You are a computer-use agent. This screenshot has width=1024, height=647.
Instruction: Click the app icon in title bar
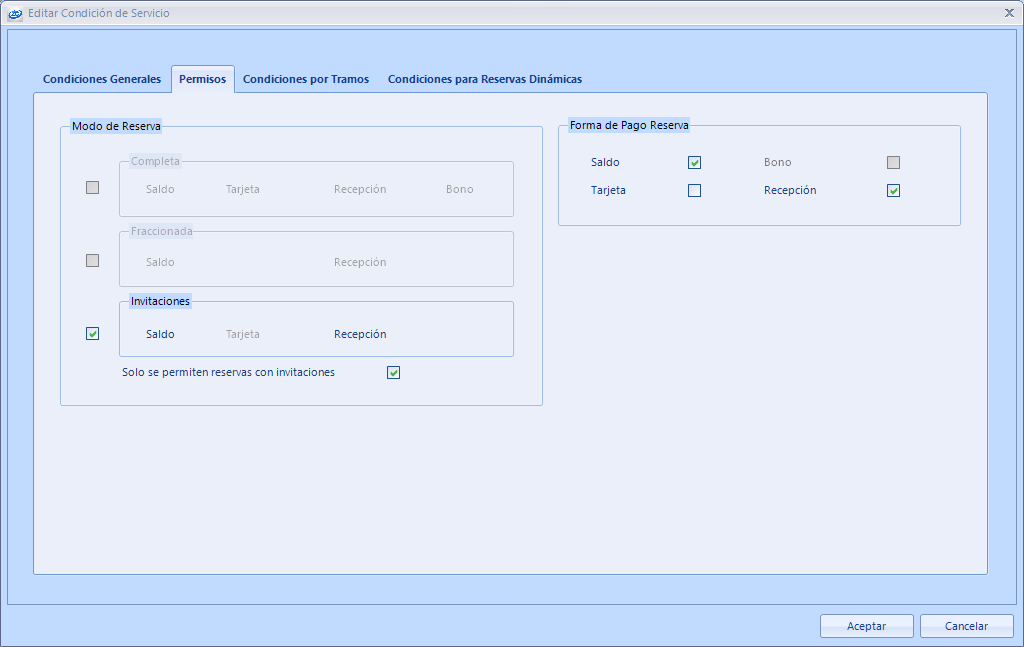tap(15, 13)
